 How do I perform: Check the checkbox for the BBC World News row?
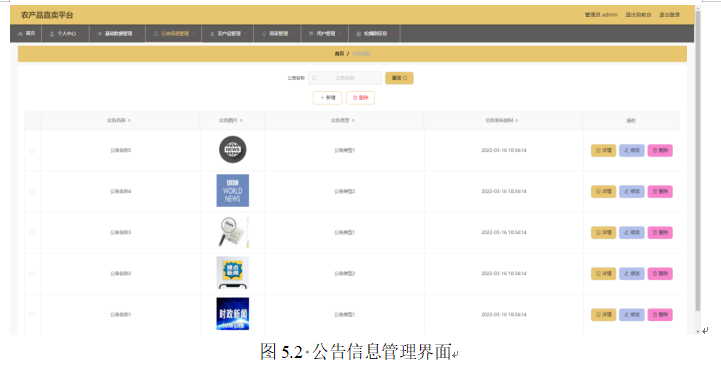32,191
